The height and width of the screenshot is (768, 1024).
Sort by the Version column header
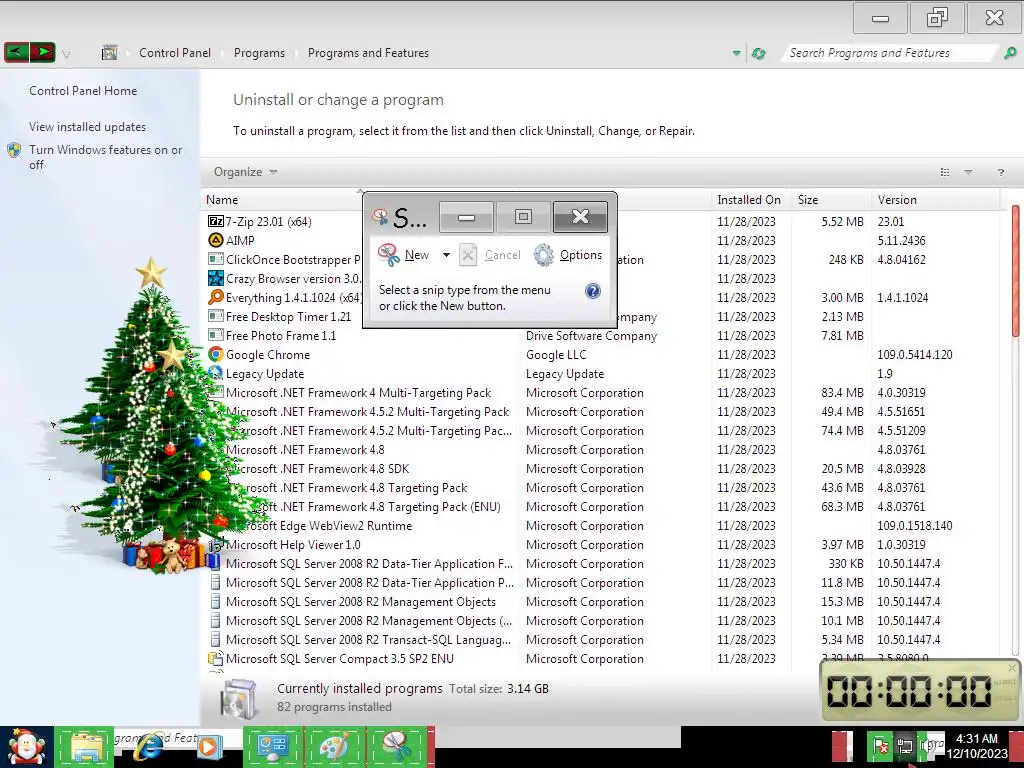pos(935,200)
